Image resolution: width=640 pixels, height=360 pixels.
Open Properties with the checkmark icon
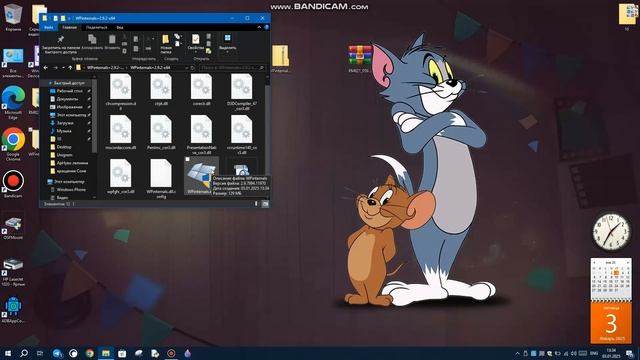coord(196,39)
